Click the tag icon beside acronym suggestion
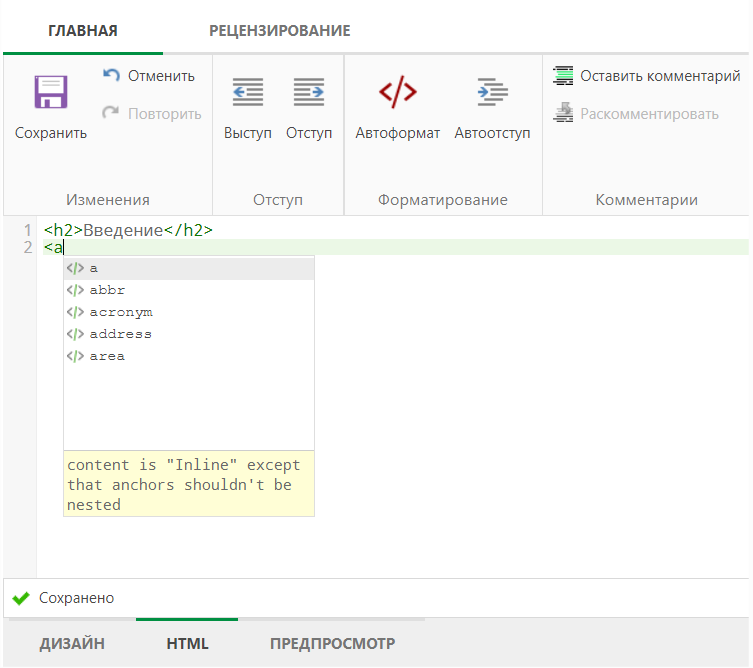Screen dimensions: 753x668 pos(75,312)
